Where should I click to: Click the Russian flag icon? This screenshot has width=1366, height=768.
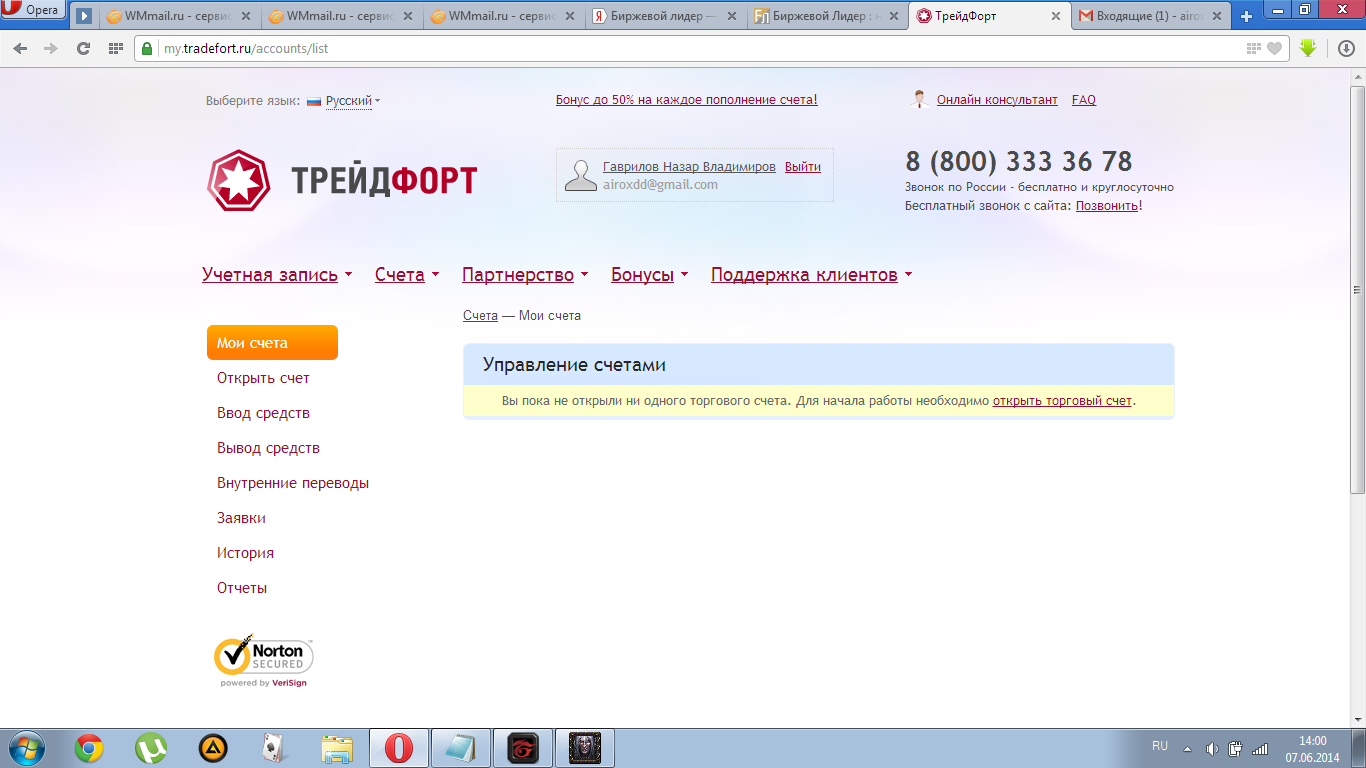[314, 101]
